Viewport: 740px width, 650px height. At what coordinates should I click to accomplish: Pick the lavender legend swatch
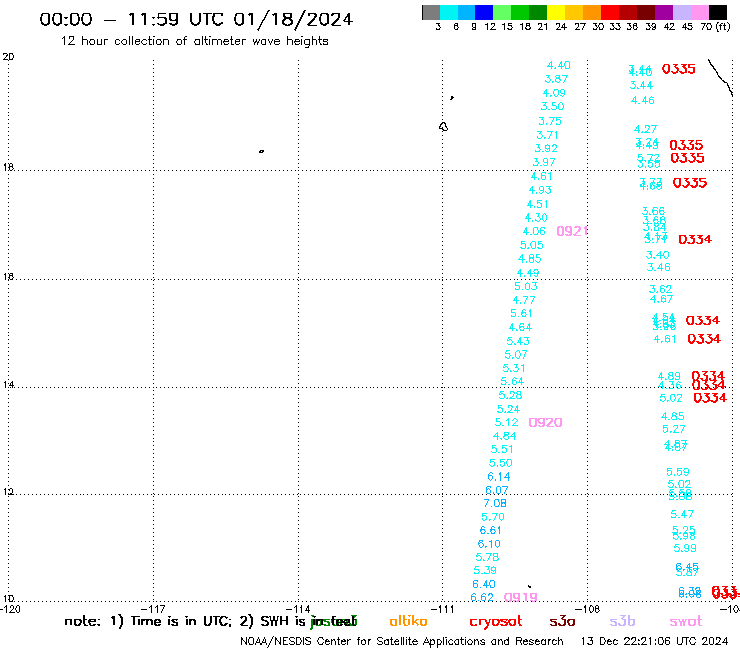(682, 13)
